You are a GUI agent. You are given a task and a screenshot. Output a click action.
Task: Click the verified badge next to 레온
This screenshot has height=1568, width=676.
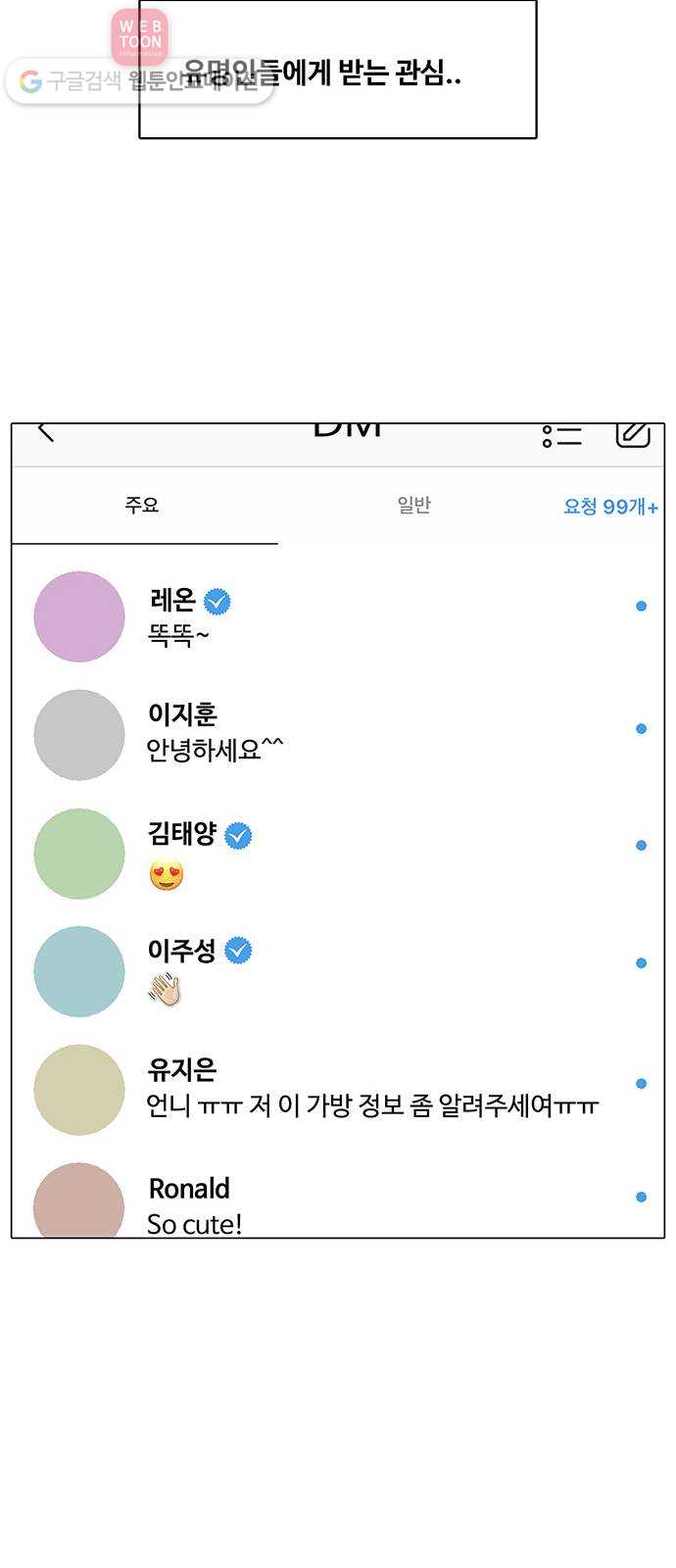[217, 601]
